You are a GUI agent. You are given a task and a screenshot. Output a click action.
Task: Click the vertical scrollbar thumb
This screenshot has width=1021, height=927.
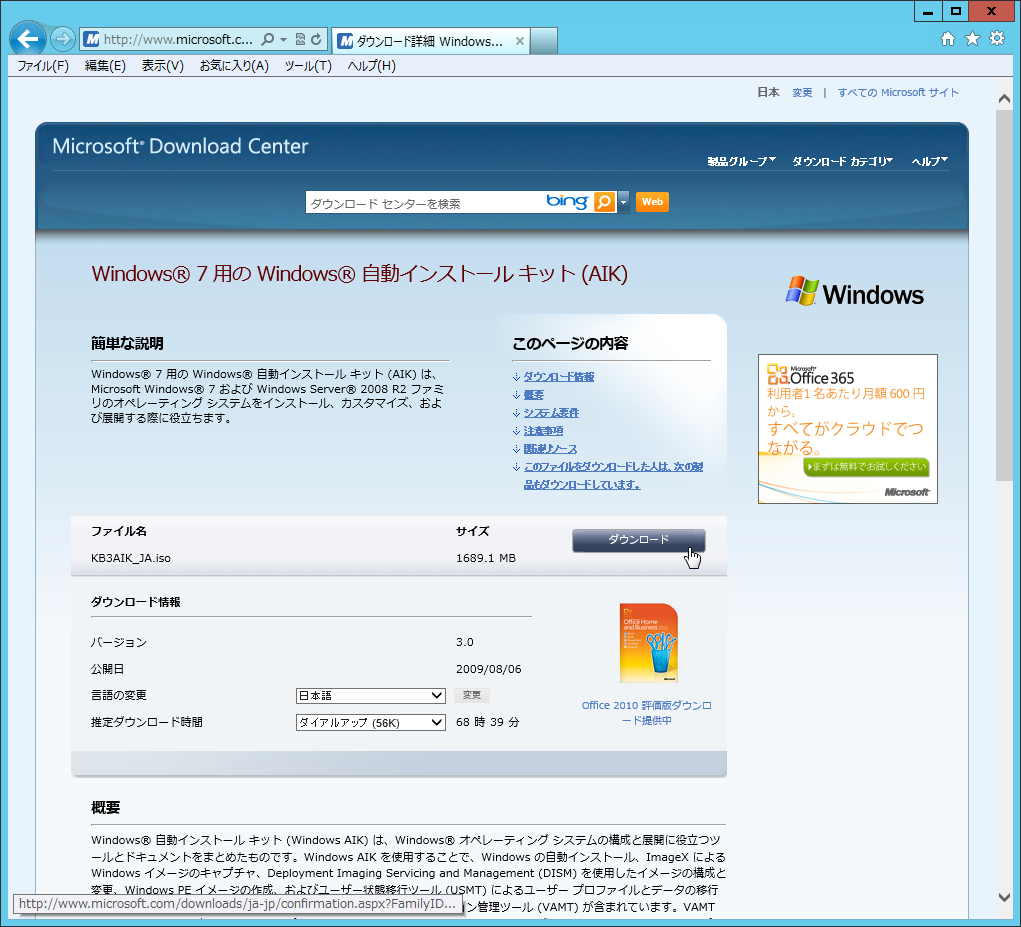coord(1004,294)
